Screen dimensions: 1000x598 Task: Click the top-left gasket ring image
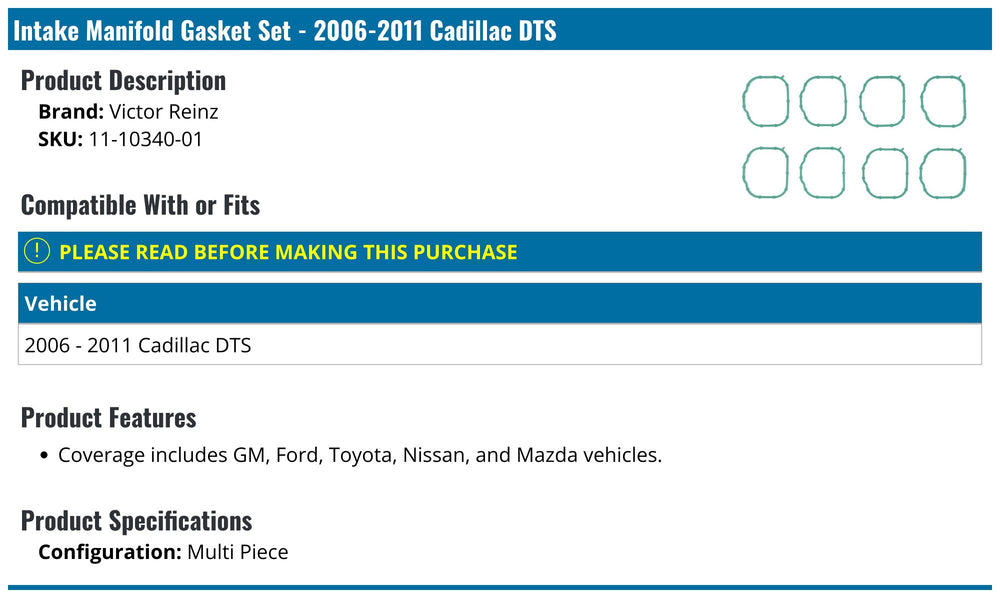(766, 101)
